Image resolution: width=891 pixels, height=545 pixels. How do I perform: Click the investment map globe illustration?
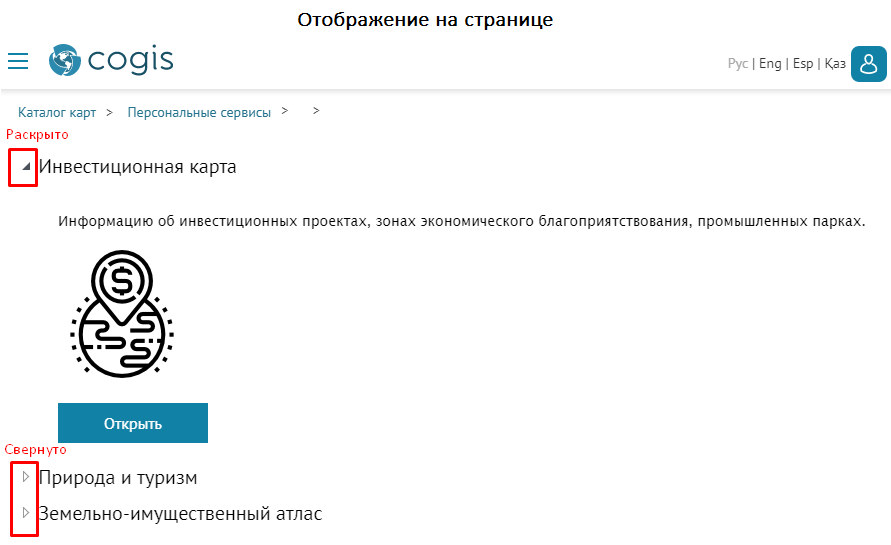point(122,313)
